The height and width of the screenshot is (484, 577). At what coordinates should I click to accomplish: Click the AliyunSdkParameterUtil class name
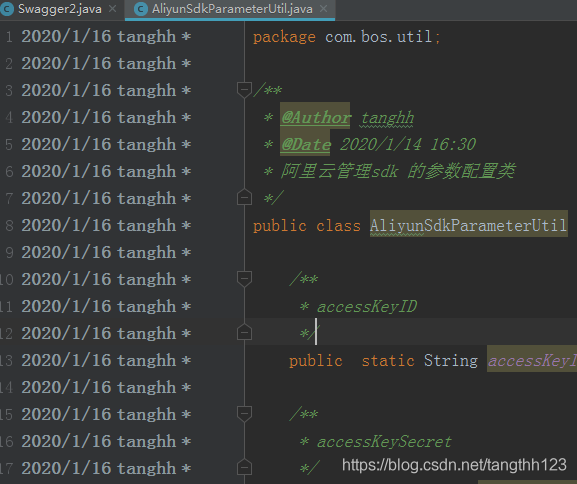tap(468, 225)
